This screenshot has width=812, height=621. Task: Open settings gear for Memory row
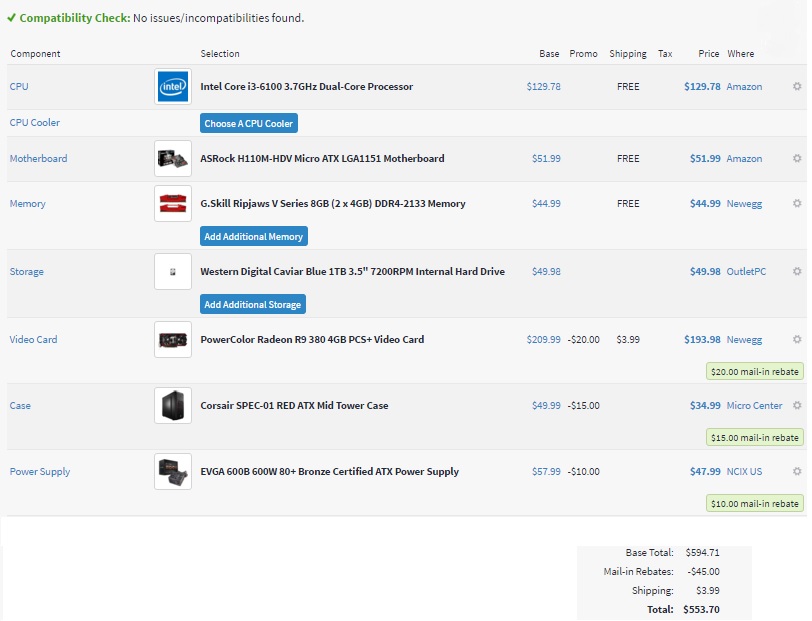click(x=797, y=204)
